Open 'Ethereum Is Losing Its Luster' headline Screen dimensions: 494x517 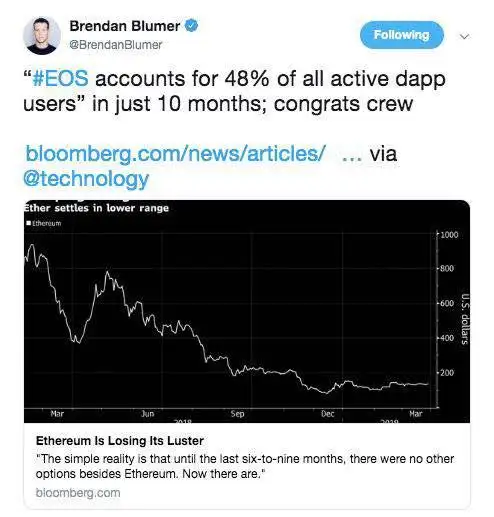coord(120,441)
